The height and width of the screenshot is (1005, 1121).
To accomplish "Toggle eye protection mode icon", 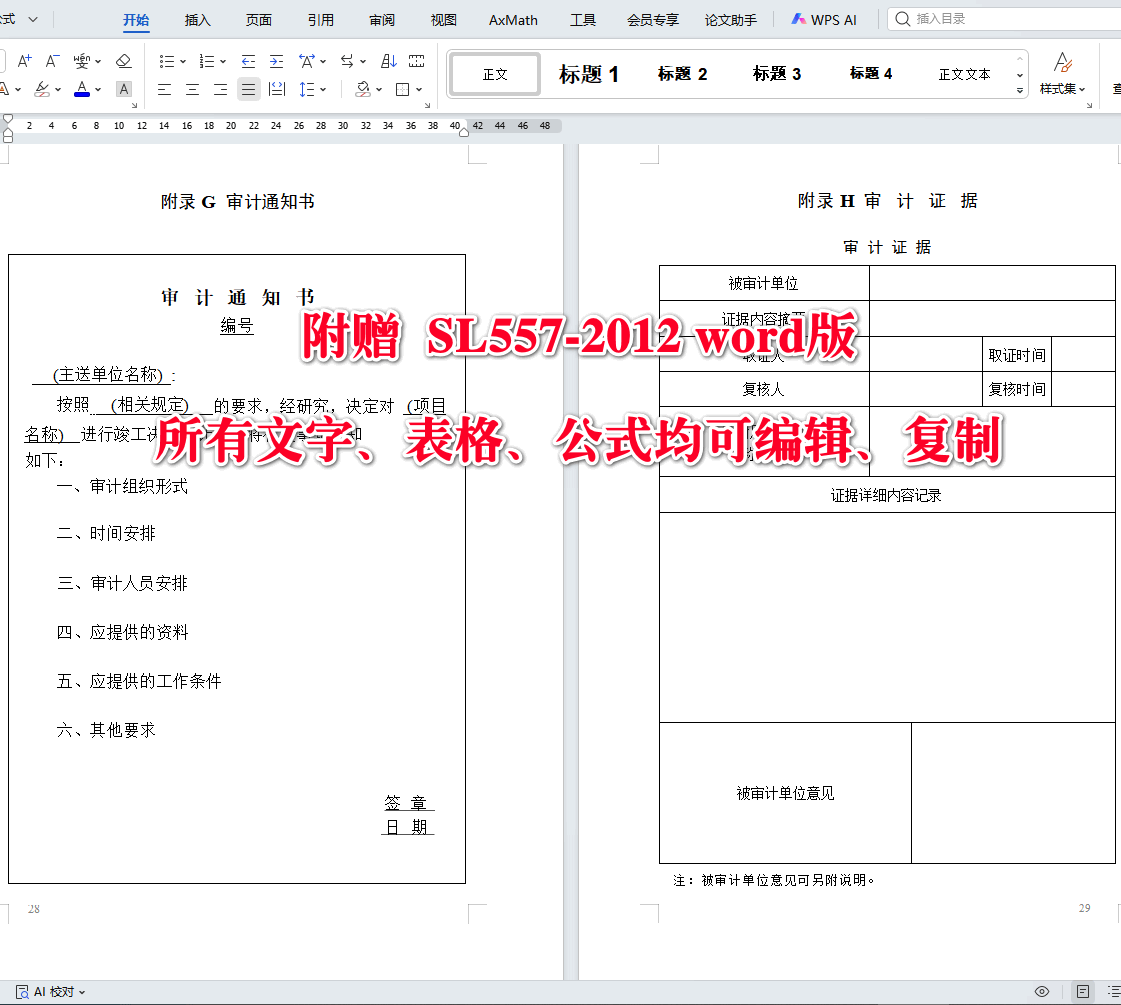I will pyautogui.click(x=1042, y=991).
